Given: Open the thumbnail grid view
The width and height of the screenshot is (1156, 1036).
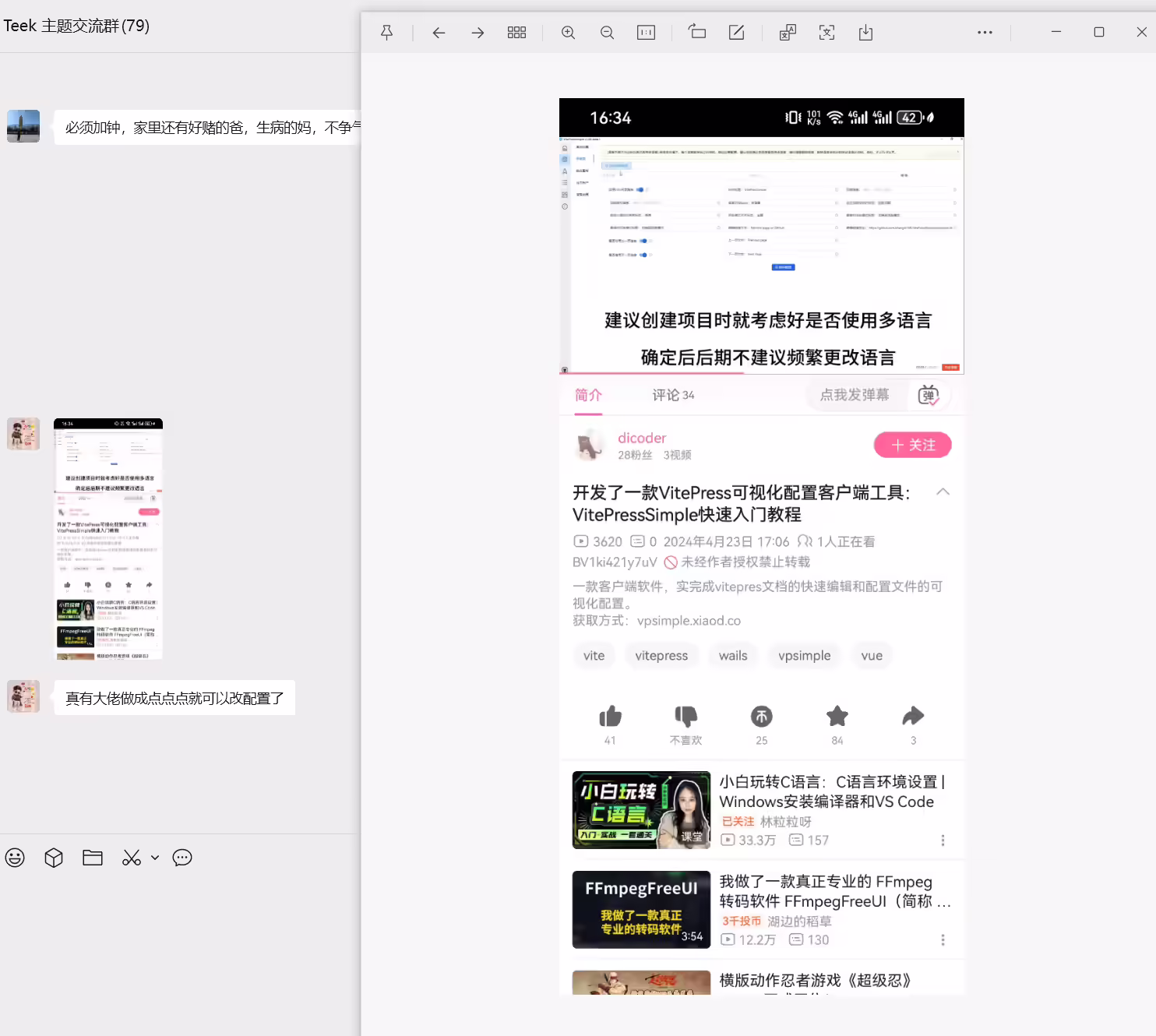Looking at the screenshot, I should [x=516, y=33].
